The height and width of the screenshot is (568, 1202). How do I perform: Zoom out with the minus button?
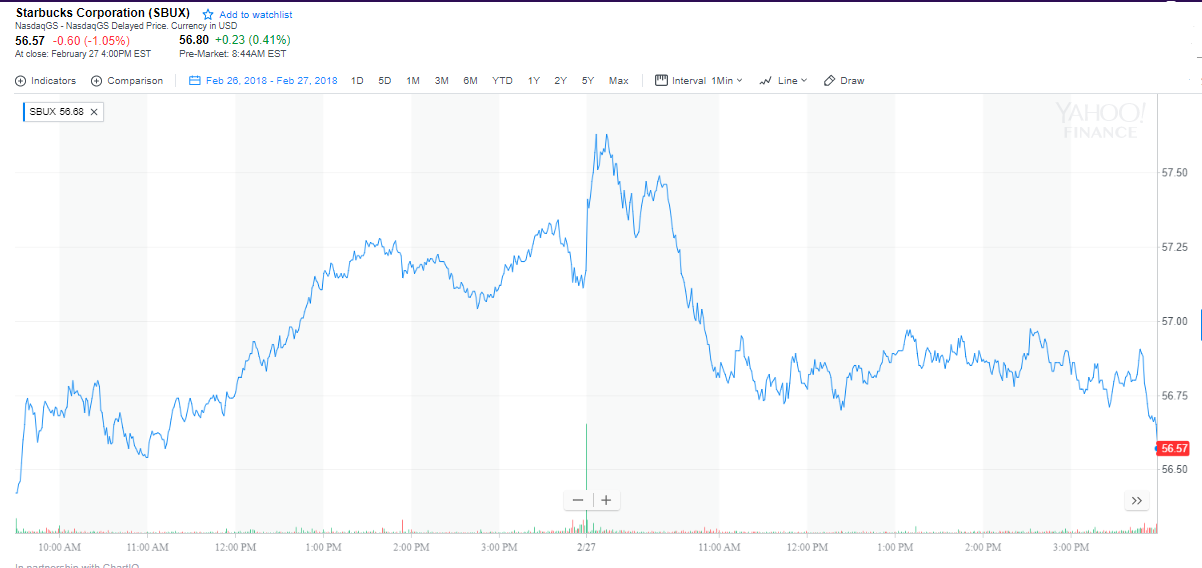tap(578, 500)
